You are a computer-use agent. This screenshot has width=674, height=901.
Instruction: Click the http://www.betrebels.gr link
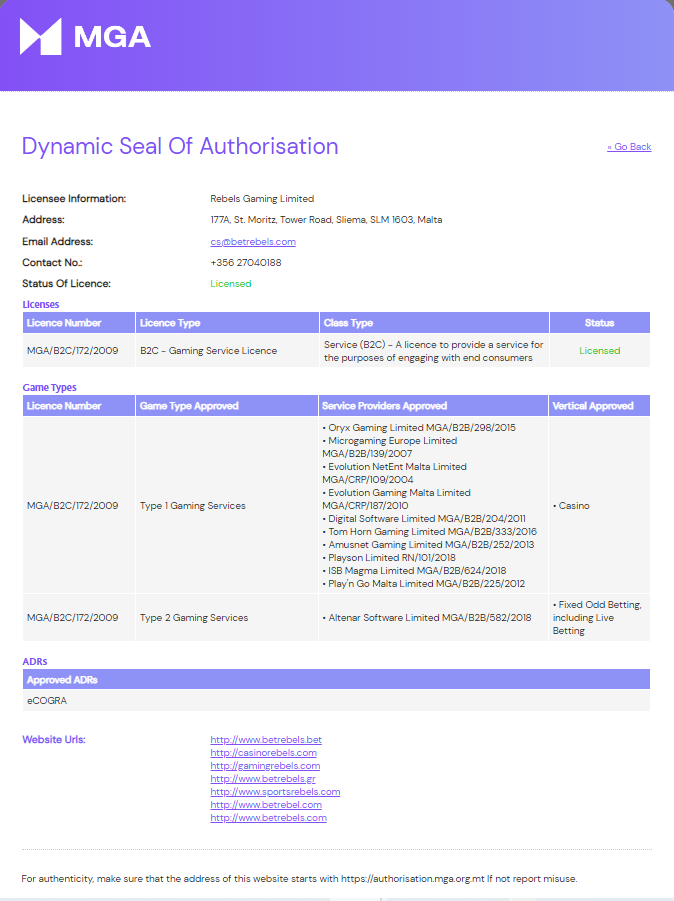click(263, 779)
